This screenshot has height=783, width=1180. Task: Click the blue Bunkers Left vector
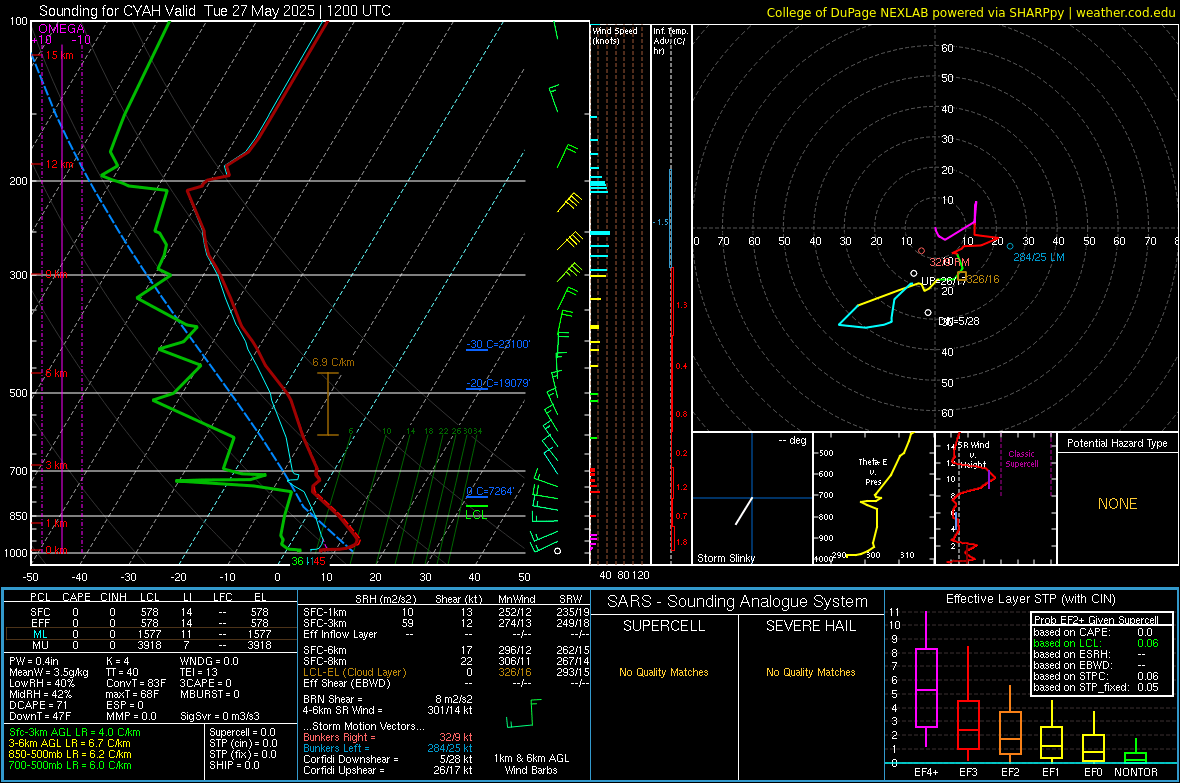point(388,748)
